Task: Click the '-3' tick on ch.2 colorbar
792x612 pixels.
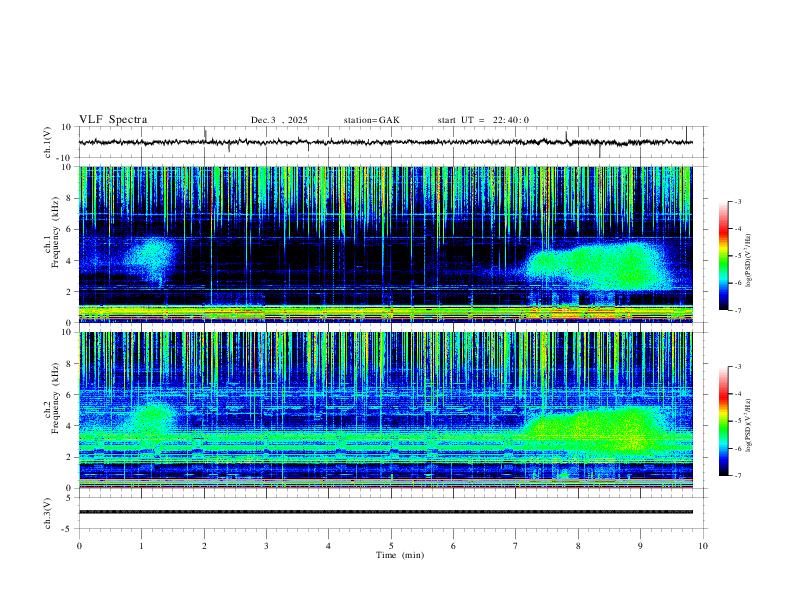Action: pyautogui.click(x=737, y=367)
